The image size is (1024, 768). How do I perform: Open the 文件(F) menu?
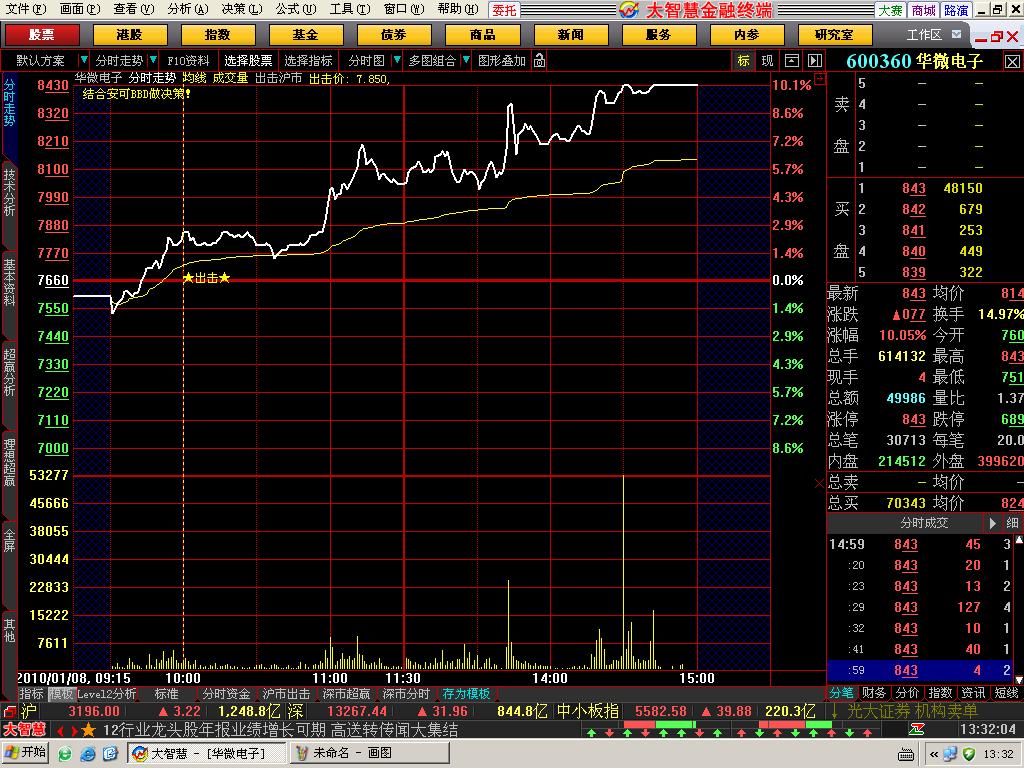(x=26, y=9)
